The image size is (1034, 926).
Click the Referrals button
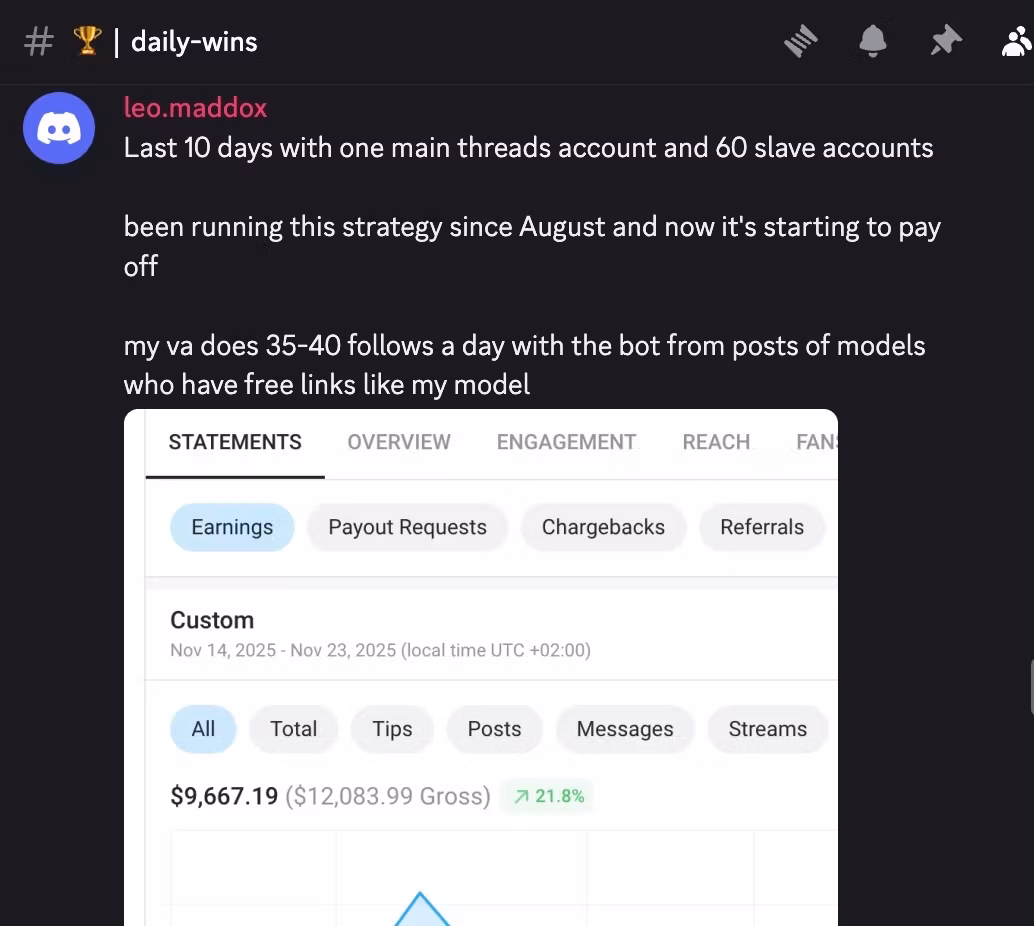(x=762, y=527)
